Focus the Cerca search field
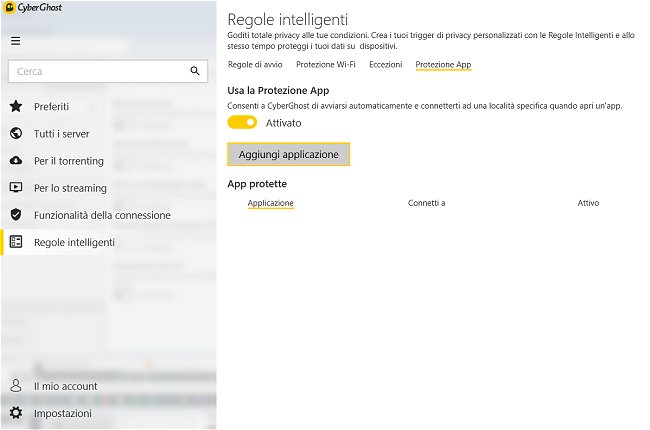The height and width of the screenshot is (430, 650). click(x=108, y=71)
